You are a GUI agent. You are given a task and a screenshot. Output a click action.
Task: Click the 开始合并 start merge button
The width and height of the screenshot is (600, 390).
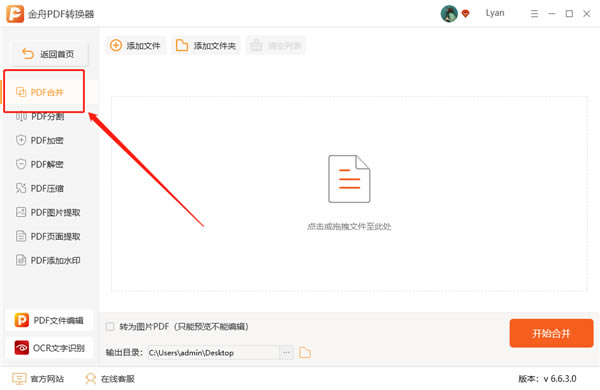pos(551,333)
